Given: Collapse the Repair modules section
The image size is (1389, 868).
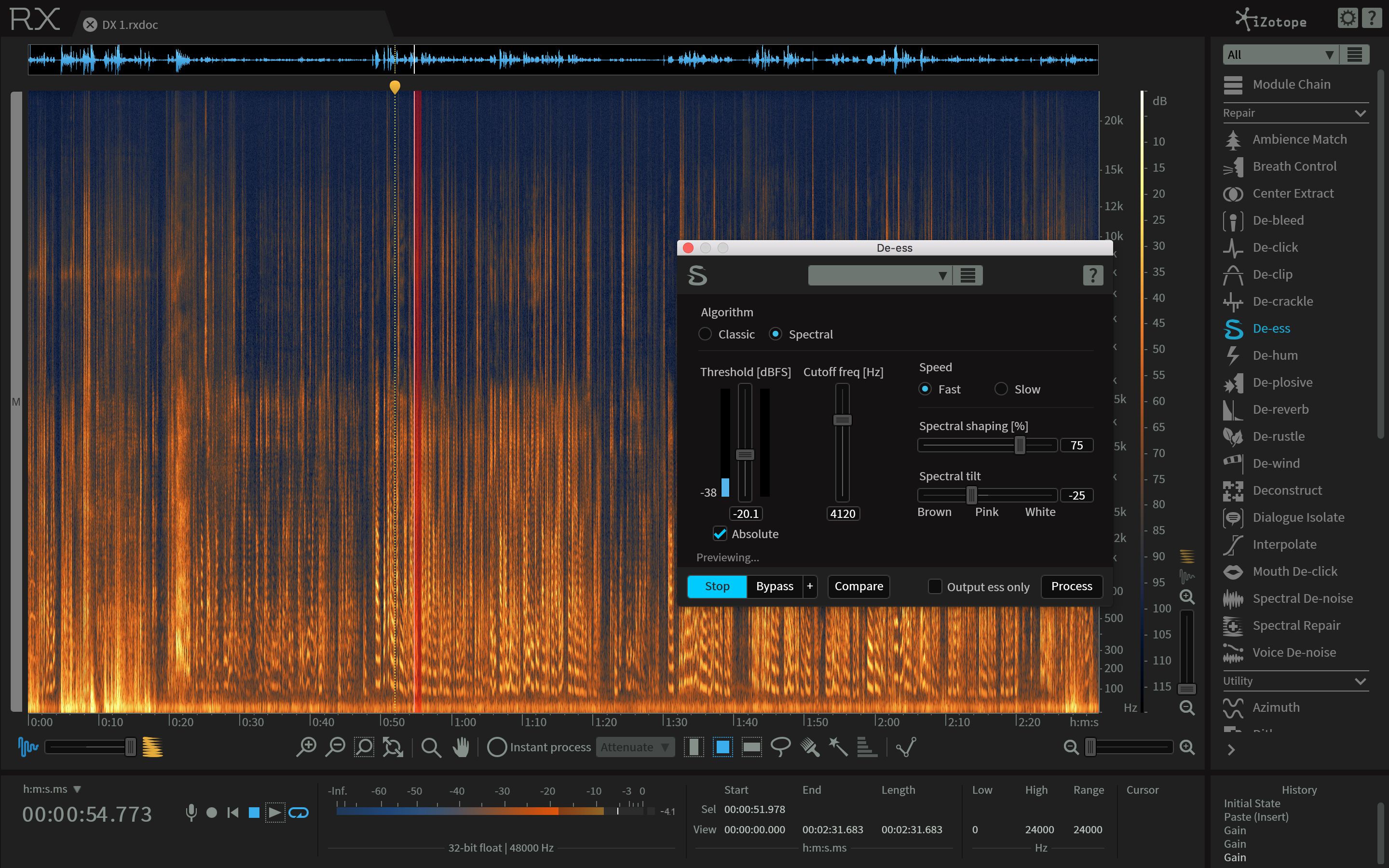Looking at the screenshot, I should (1360, 113).
